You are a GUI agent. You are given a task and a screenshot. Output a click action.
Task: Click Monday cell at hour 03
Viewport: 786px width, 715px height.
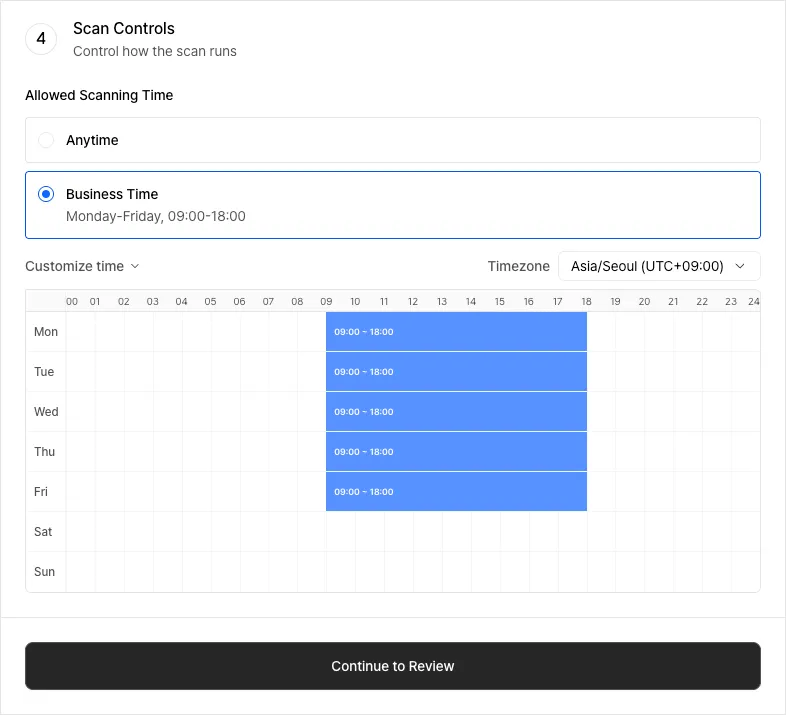[x=167, y=332]
